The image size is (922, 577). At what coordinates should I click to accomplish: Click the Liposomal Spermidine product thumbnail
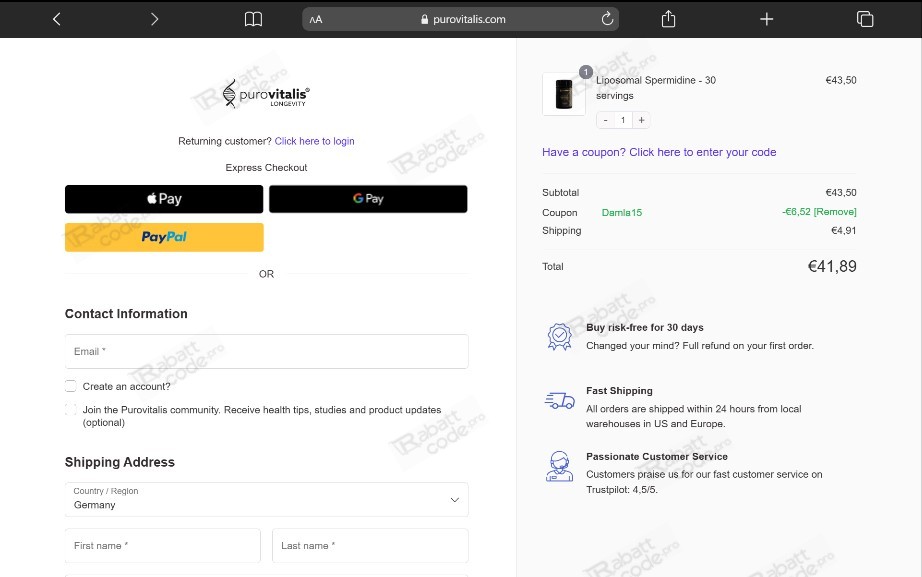click(564, 94)
